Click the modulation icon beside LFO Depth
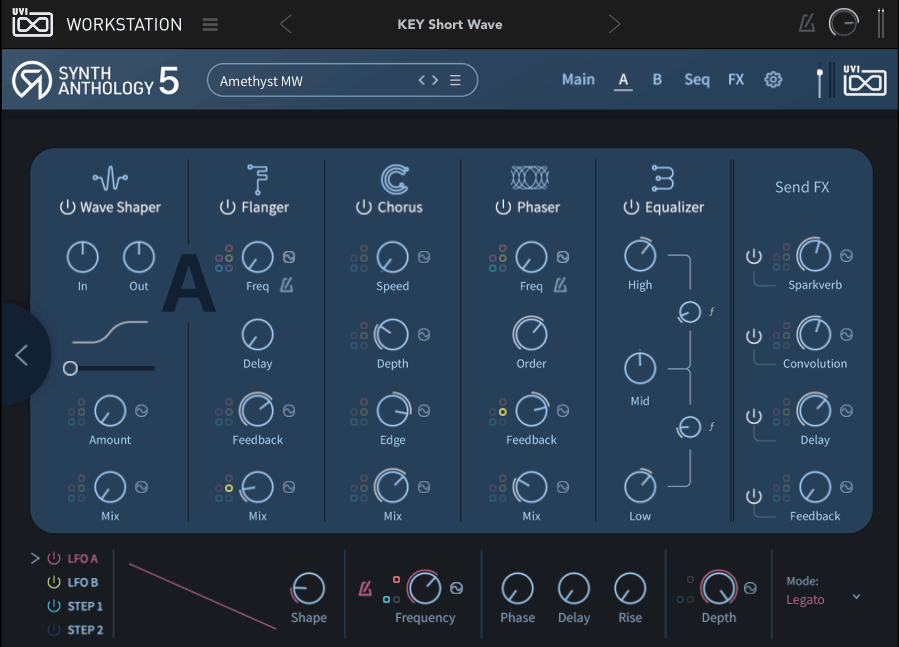 pyautogui.click(x=750, y=588)
